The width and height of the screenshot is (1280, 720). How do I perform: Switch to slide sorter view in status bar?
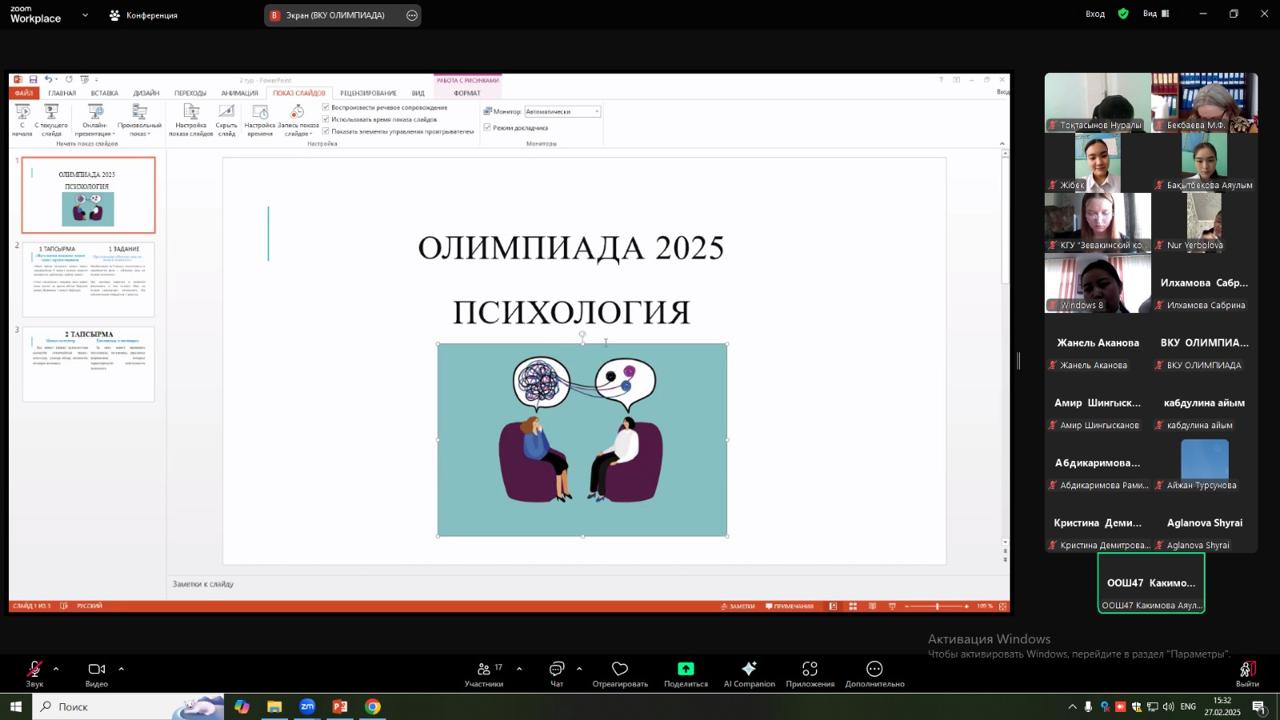[853, 606]
